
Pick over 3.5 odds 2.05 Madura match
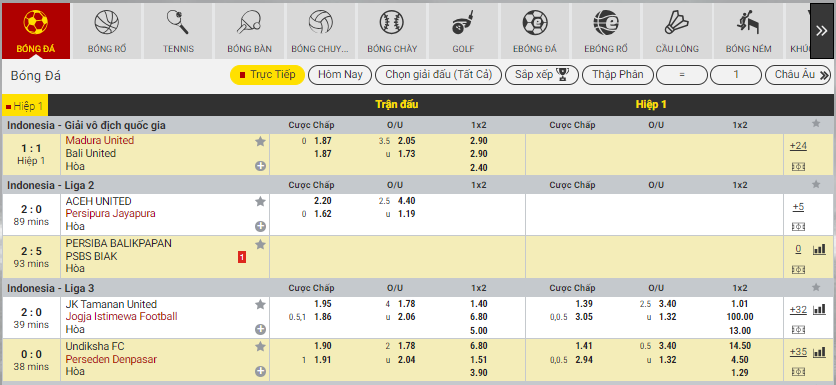pyautogui.click(x=406, y=141)
